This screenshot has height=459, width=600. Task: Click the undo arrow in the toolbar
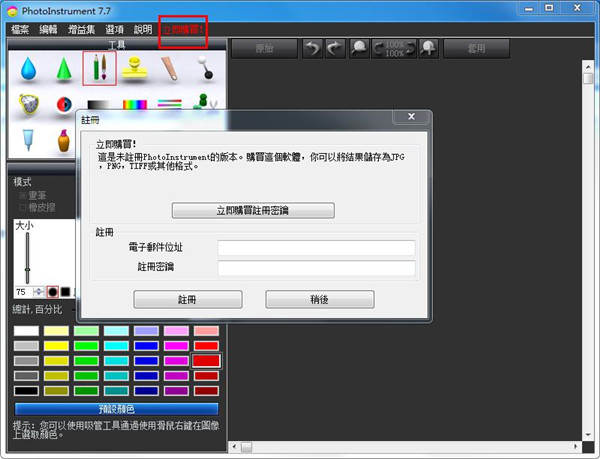[x=312, y=49]
